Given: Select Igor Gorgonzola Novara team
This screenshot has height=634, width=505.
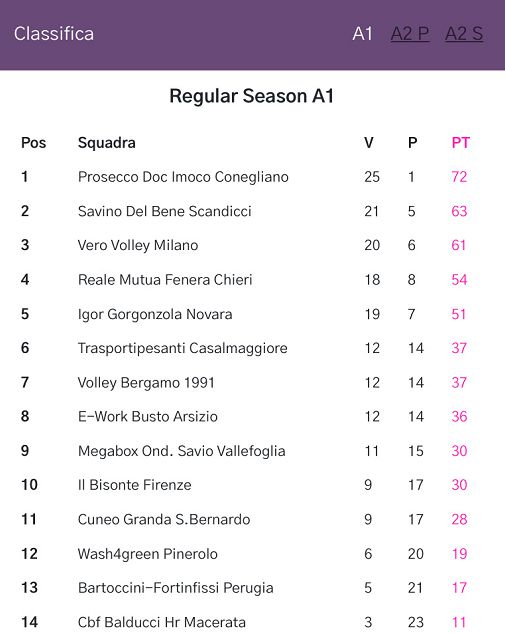Looking at the screenshot, I should [x=155, y=314].
